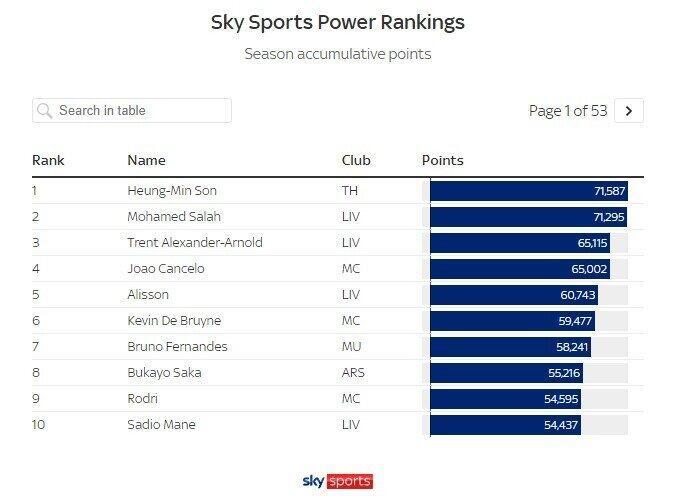
Task: Click the Sky Sports Power Rankings title
Action: [x=338, y=22]
